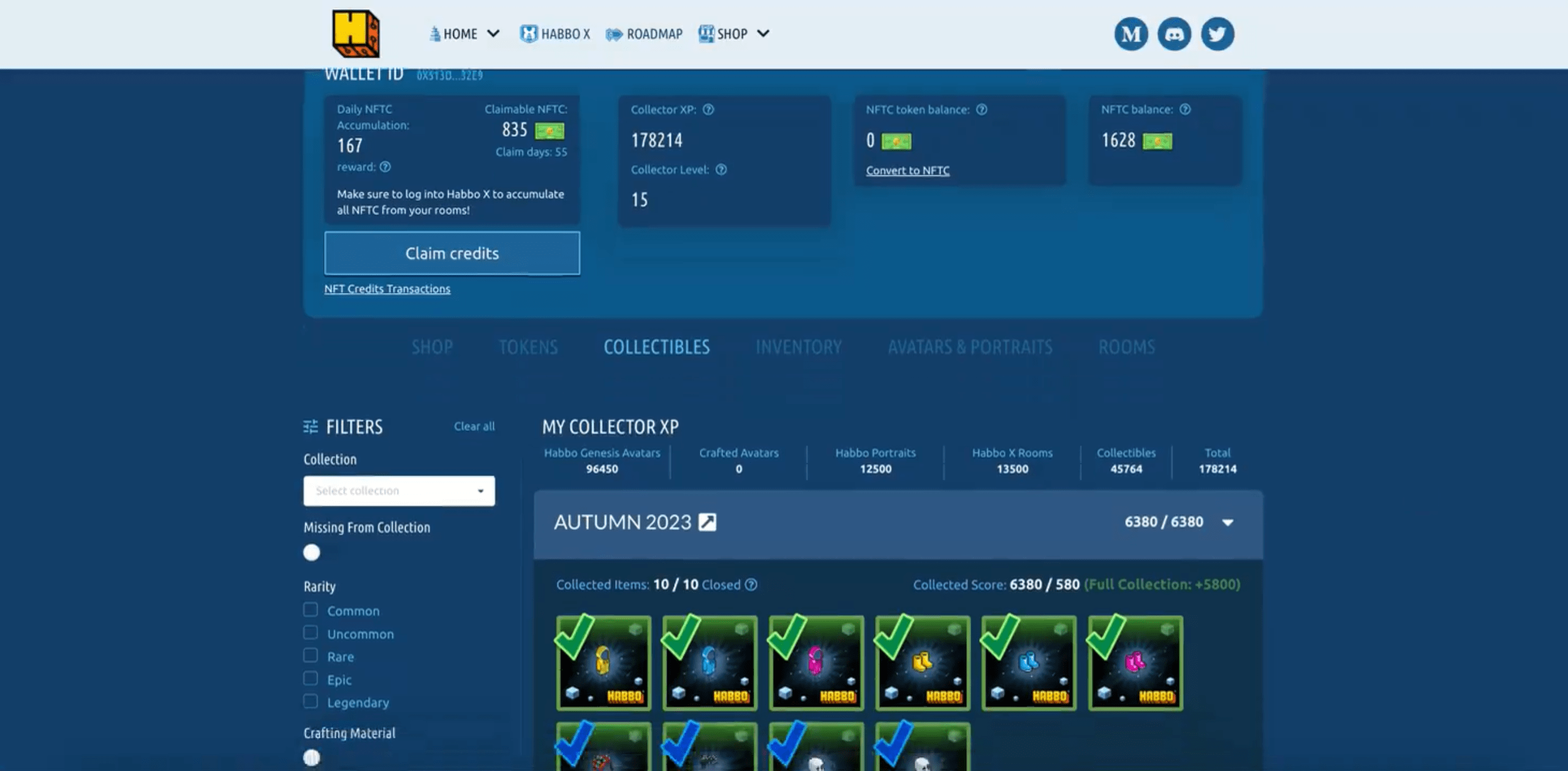Open the Medium social icon
This screenshot has height=771, width=1568.
(x=1131, y=34)
